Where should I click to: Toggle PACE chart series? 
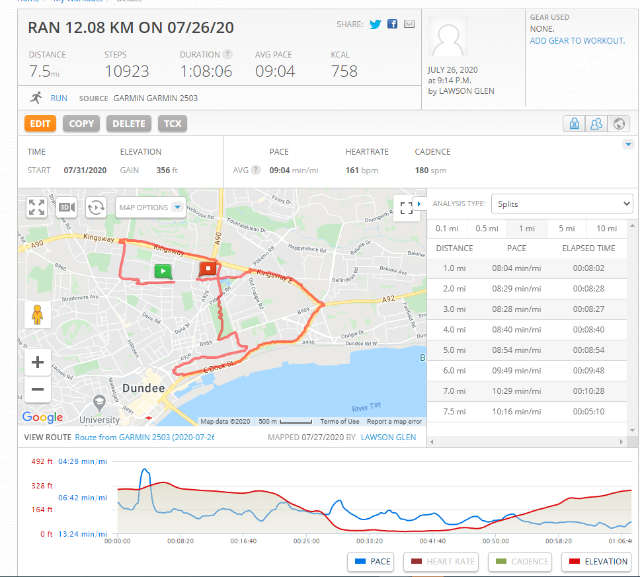[x=371, y=562]
